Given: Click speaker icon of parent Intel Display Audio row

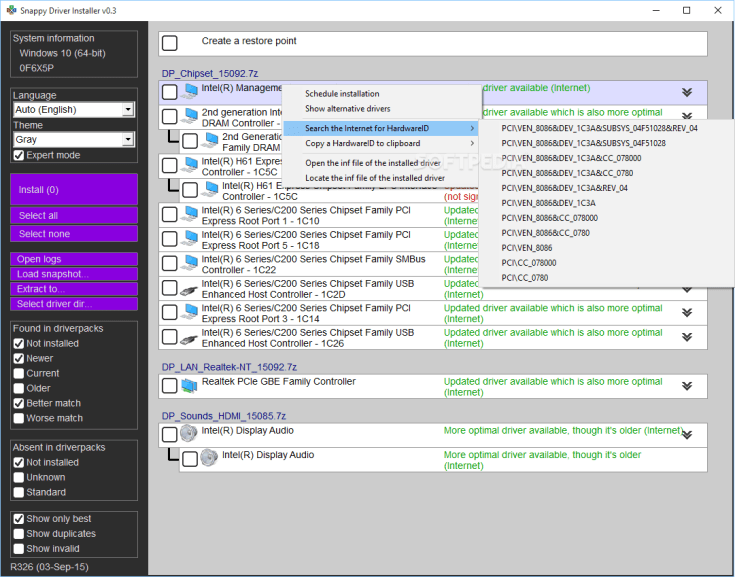Looking at the screenshot, I should point(189,434).
